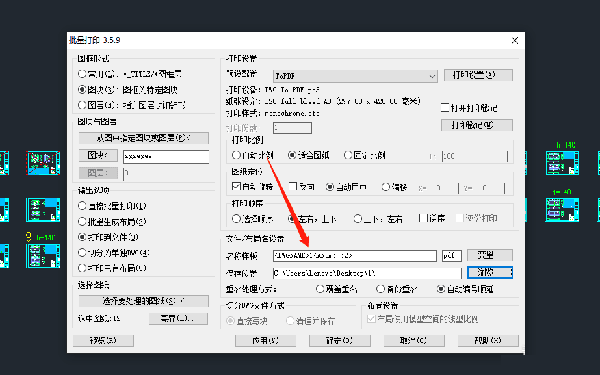The image size is (600, 375).
Task: Select the ask on duplicate names option
Action: coord(380,289)
